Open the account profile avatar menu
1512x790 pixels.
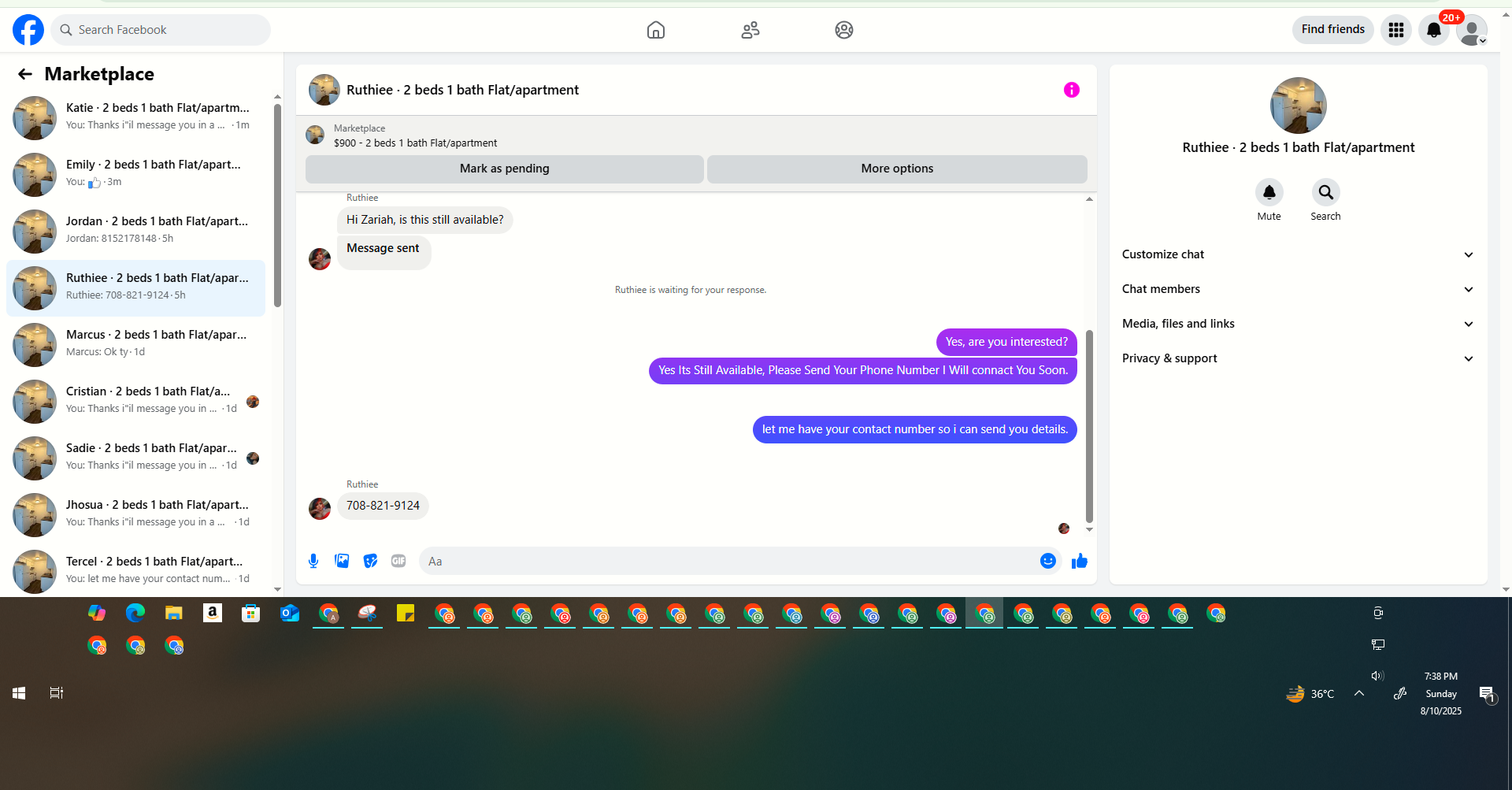(1471, 30)
